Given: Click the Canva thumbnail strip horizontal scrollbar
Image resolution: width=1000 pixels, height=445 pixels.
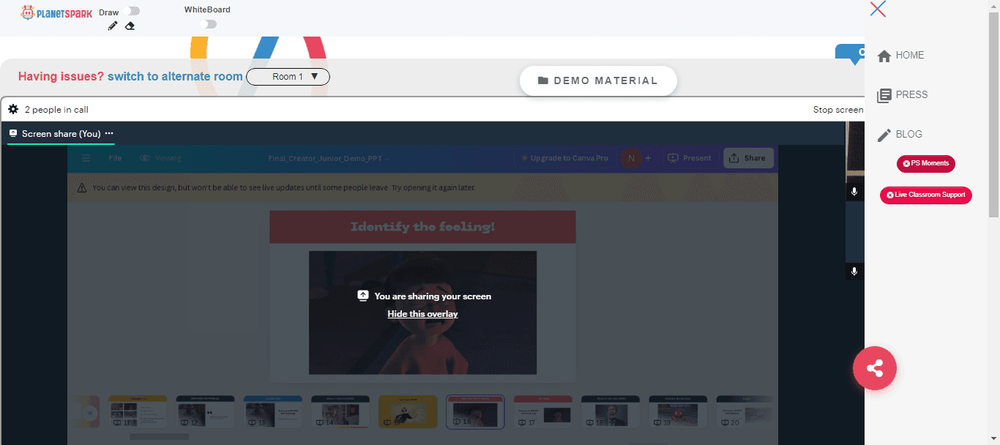Looking at the screenshot, I should click(x=159, y=437).
